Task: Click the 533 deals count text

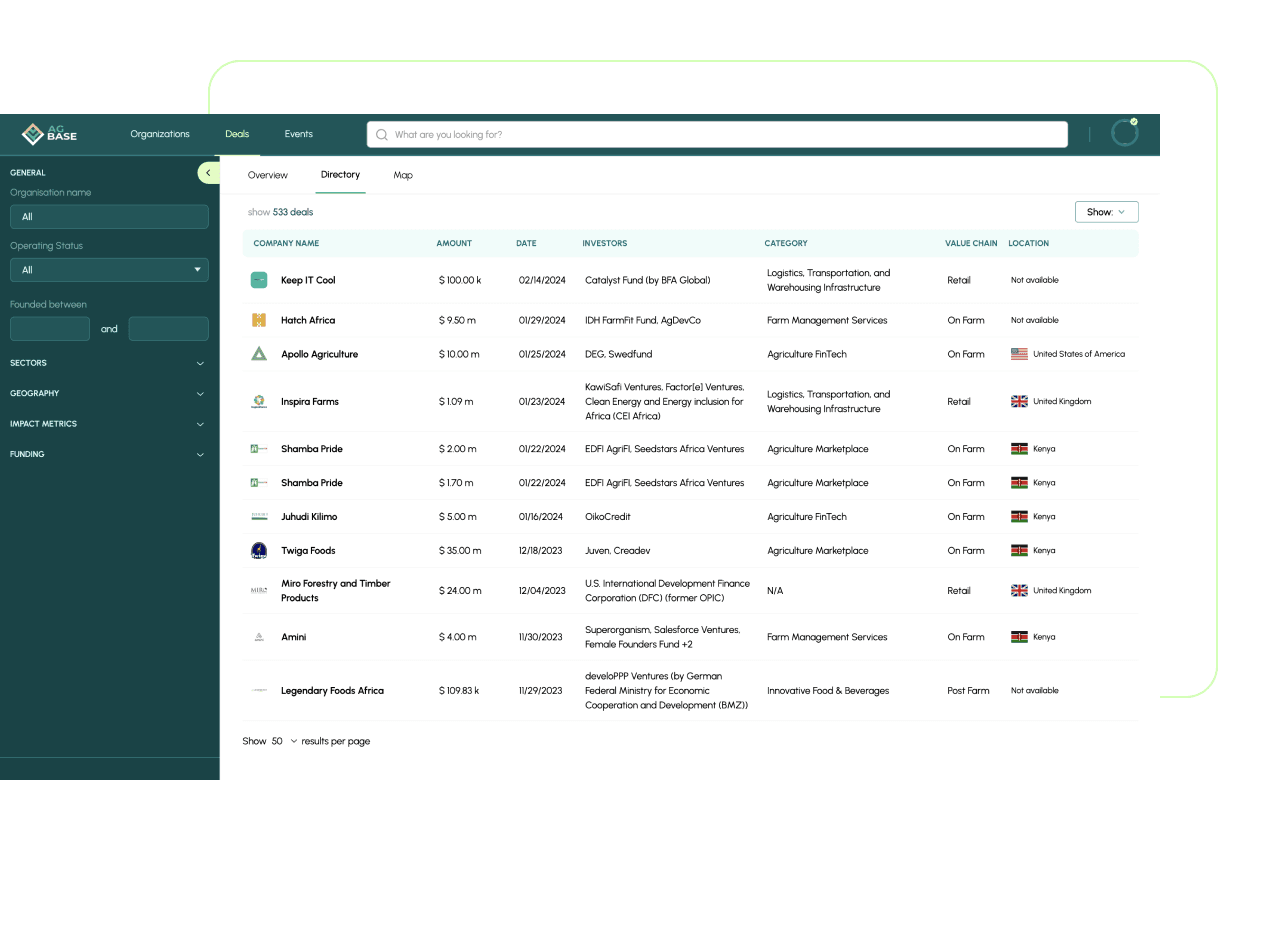Action: (x=293, y=212)
